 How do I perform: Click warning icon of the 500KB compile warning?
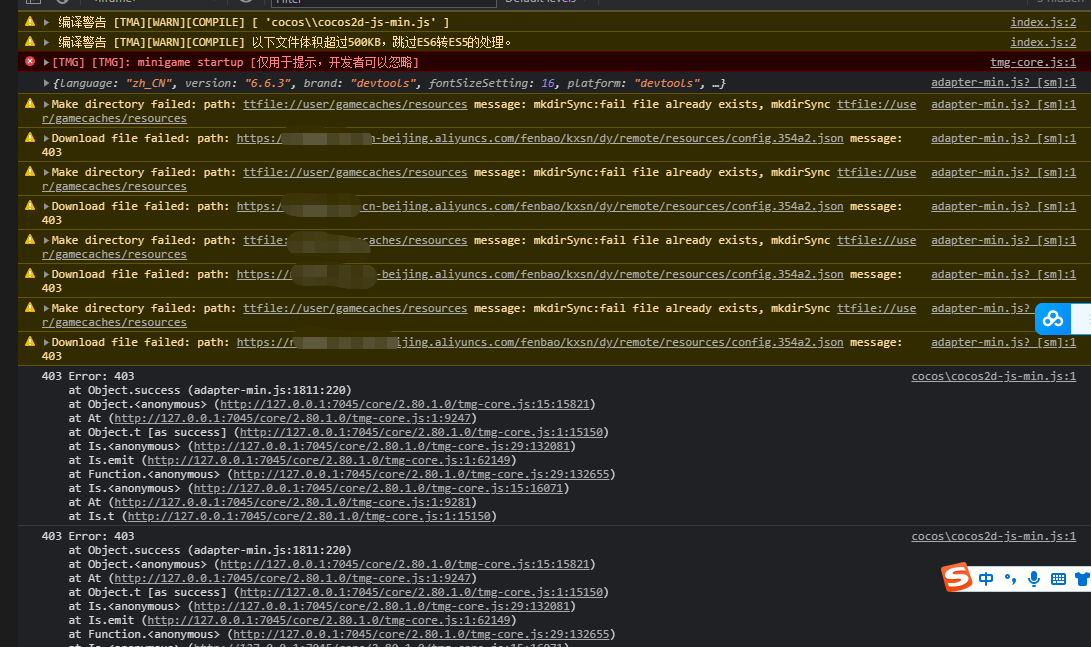point(30,42)
